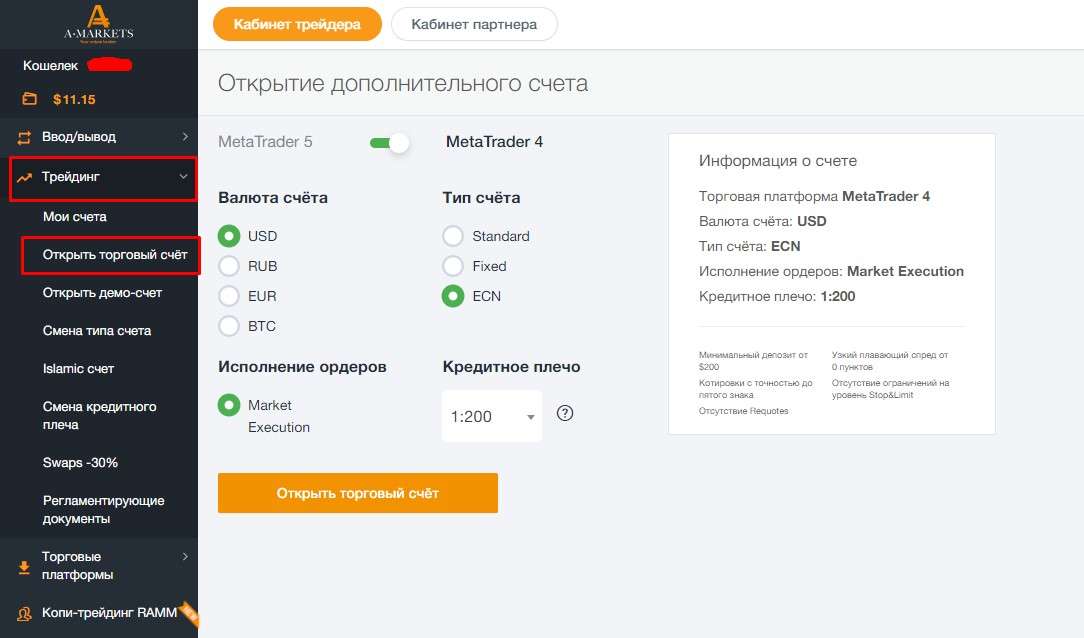Expand the Торговые платформы chevron

(x=185, y=556)
